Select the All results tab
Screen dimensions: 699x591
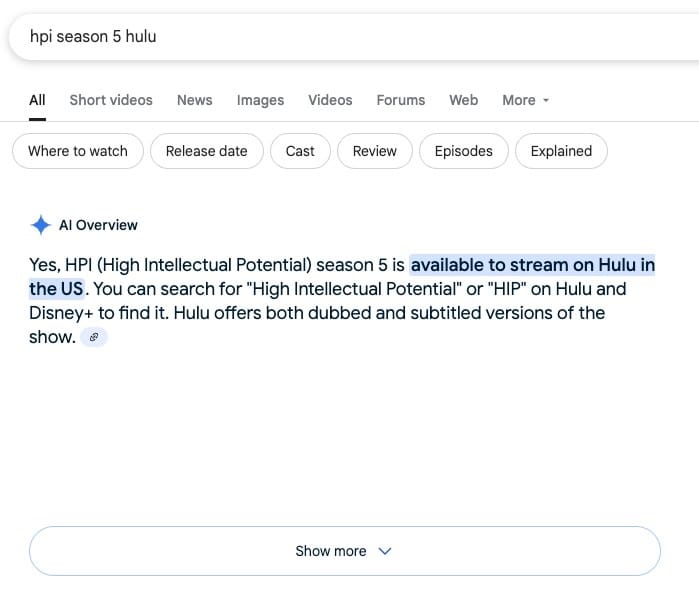coord(37,100)
